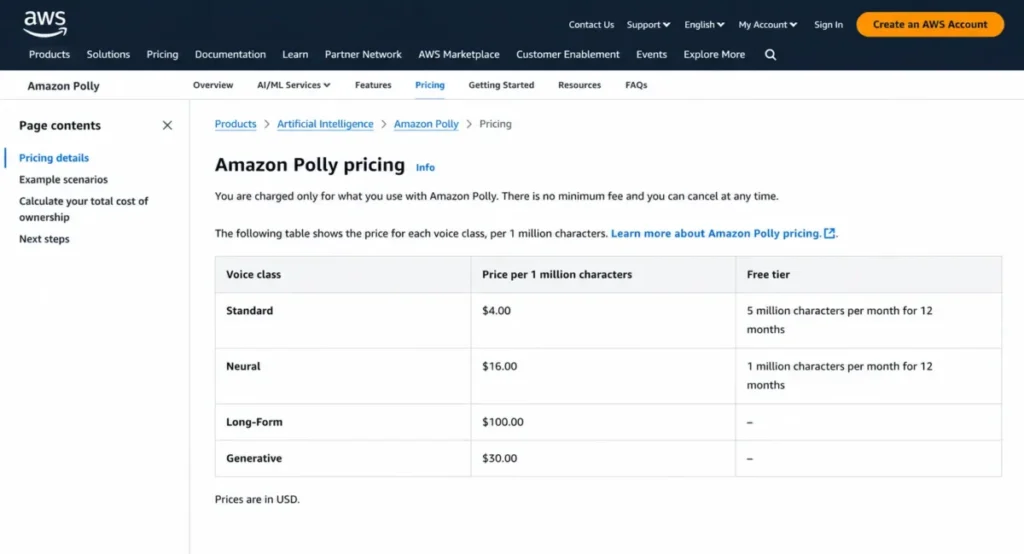Image resolution: width=1024 pixels, height=554 pixels.
Task: Switch to the Resources tab
Action: point(579,85)
